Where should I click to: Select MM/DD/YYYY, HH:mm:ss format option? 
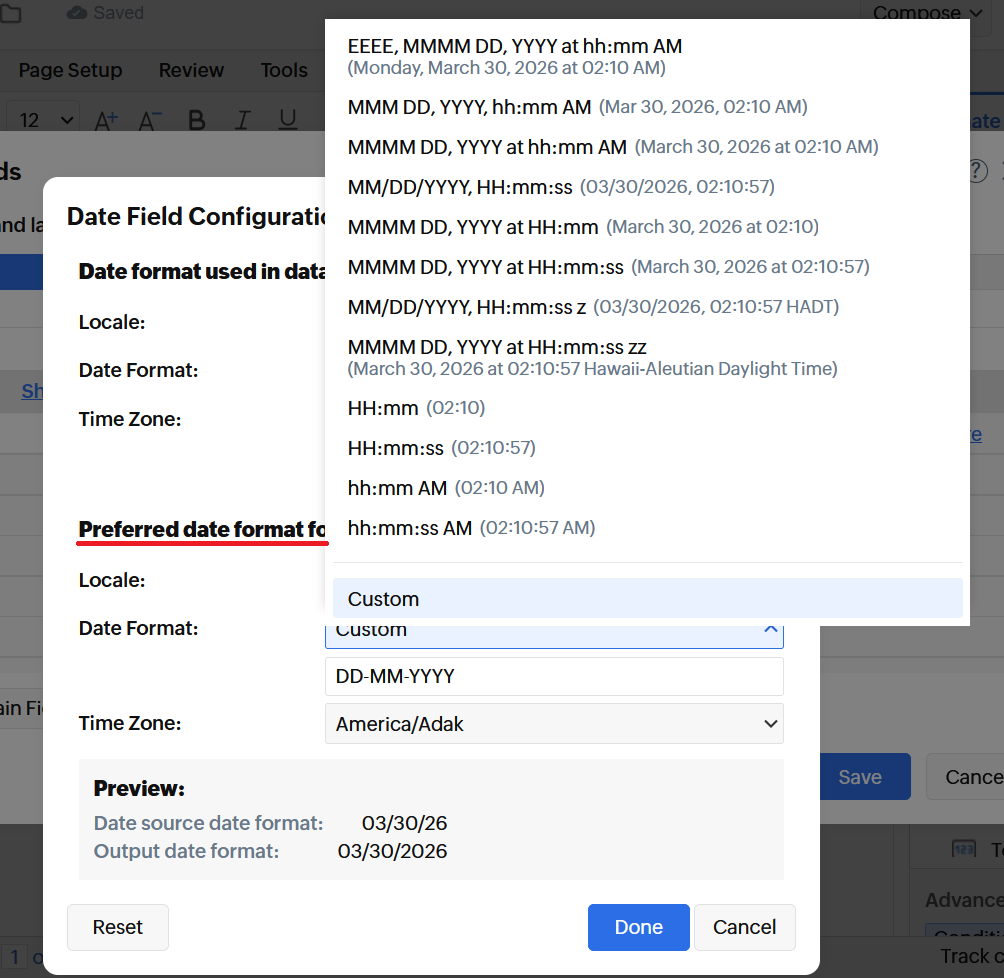pos(459,187)
